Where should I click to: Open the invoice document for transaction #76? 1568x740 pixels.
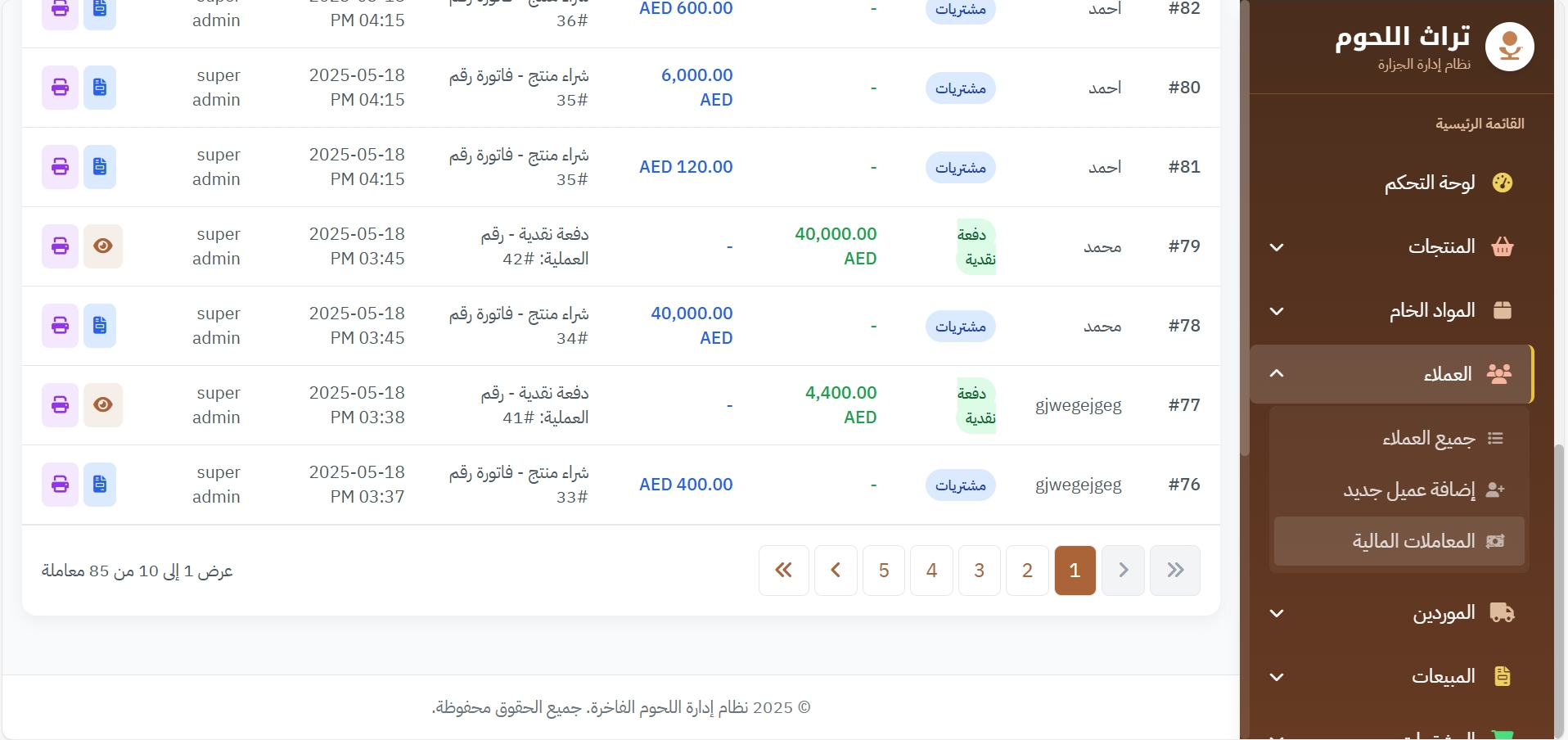coord(100,485)
